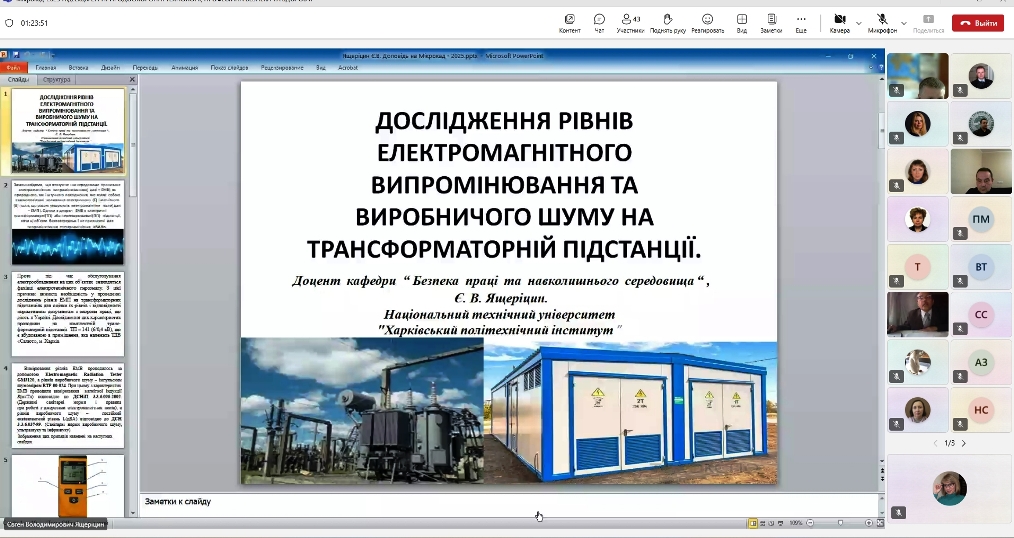
Task: Open the Вид layout options
Action: pyautogui.click(x=742, y=22)
